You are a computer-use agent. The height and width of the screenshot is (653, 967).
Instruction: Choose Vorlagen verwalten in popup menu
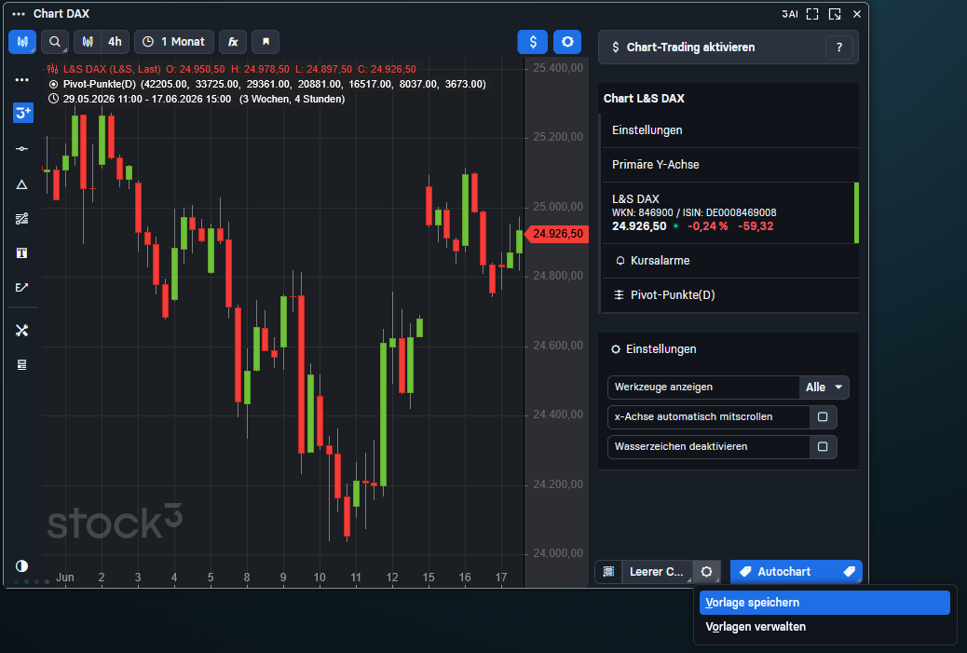pyautogui.click(x=825, y=627)
